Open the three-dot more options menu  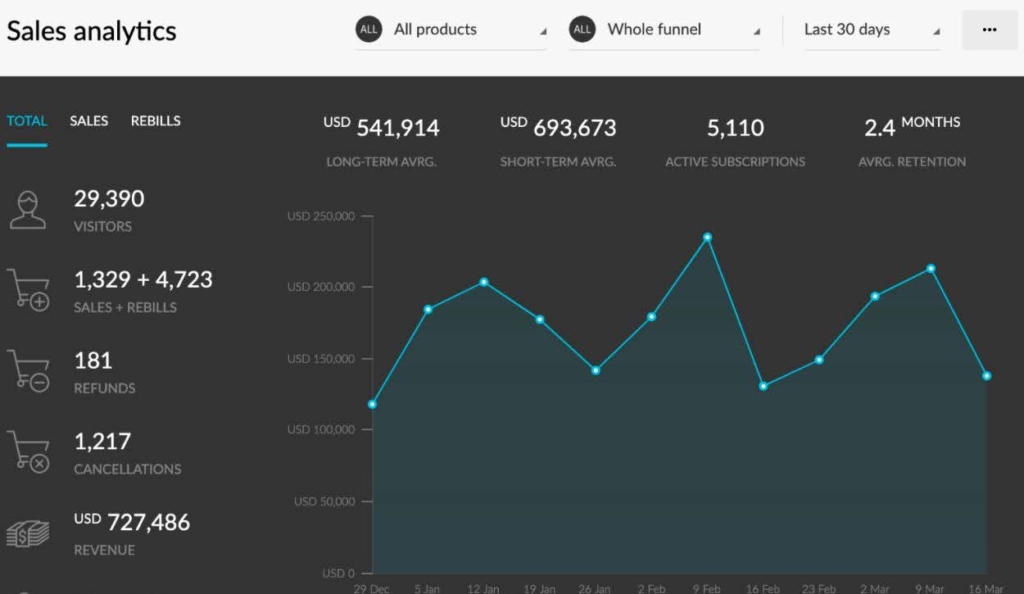[x=989, y=30]
